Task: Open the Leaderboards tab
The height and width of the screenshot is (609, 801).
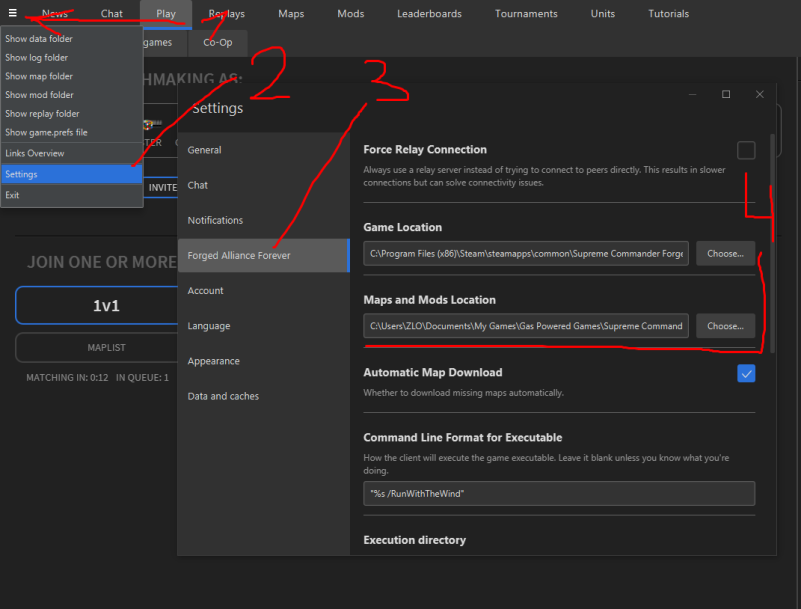Action: pyautogui.click(x=429, y=14)
